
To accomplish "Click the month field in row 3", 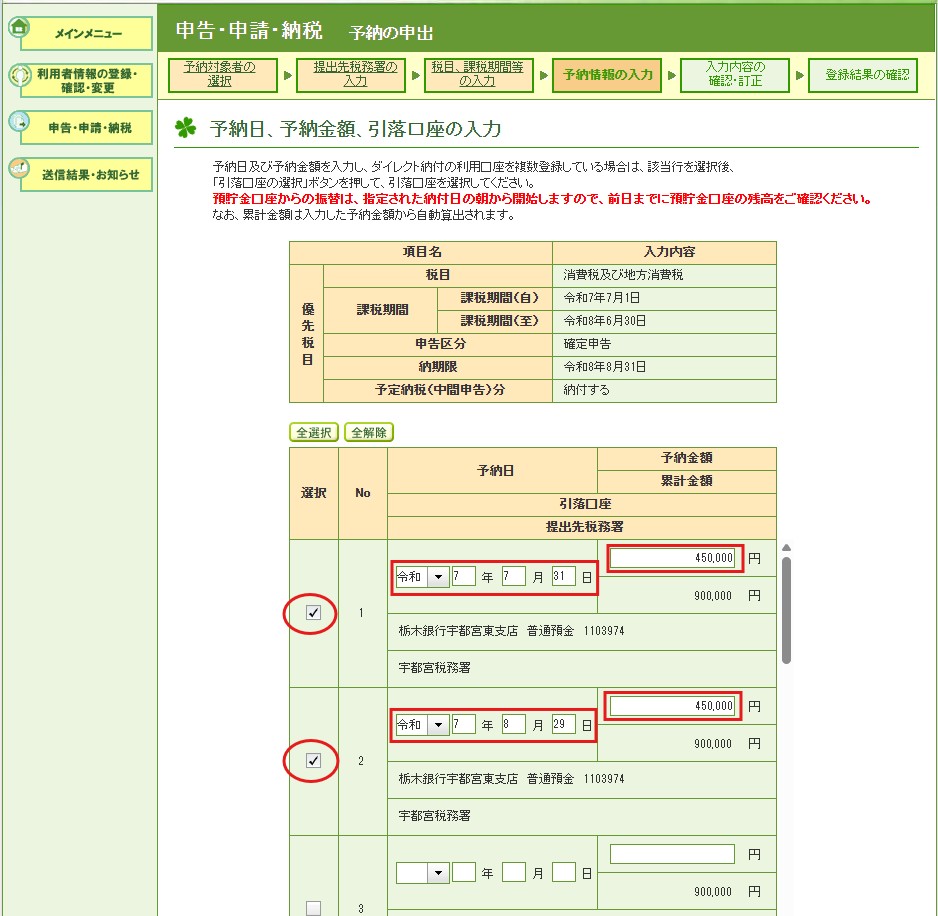I will tap(513, 872).
